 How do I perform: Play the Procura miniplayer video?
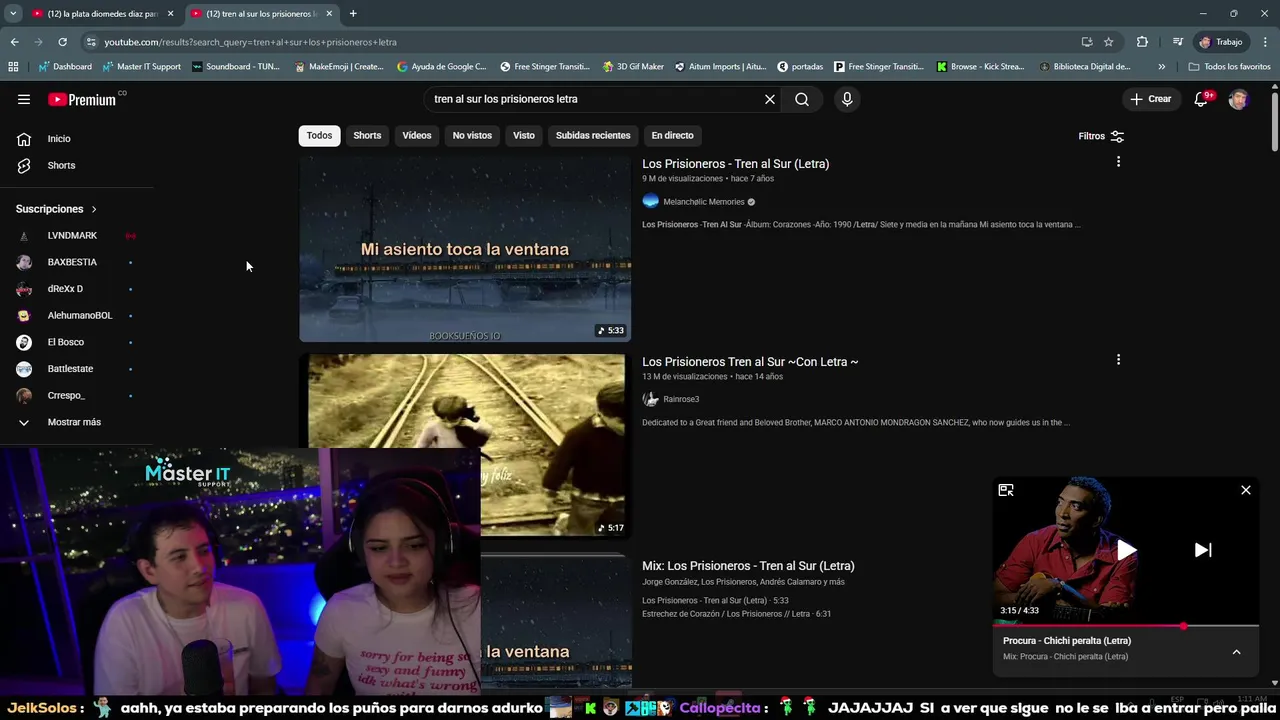(1126, 550)
